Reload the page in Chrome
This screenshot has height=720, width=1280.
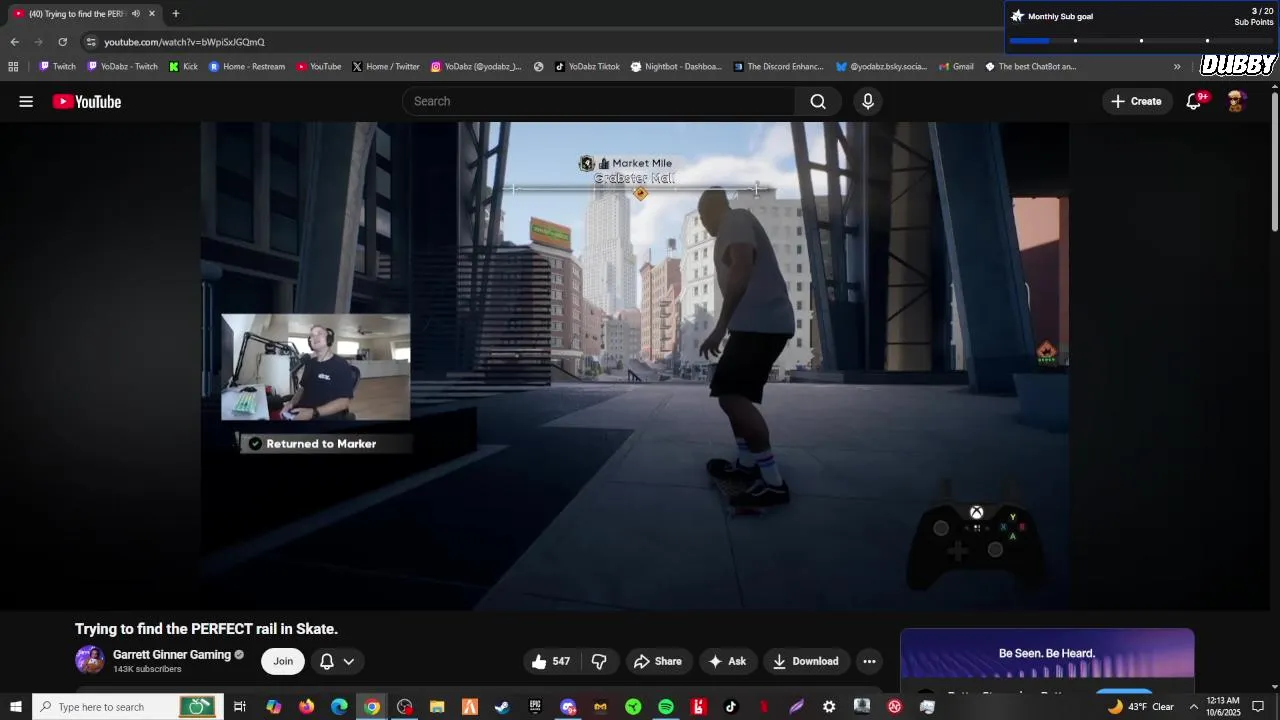(x=63, y=42)
